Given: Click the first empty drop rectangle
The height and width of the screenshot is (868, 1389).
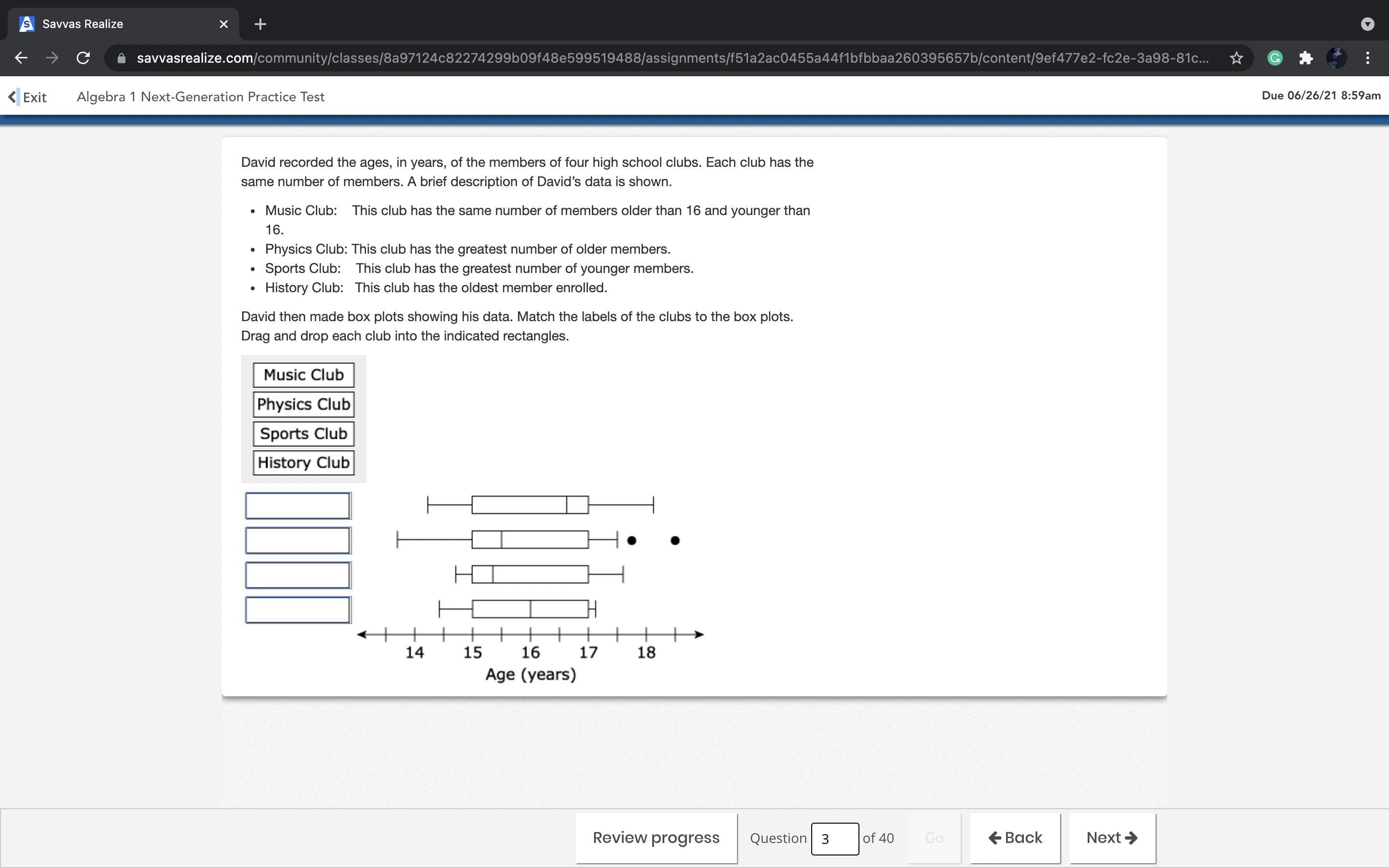Looking at the screenshot, I should click(x=298, y=506).
